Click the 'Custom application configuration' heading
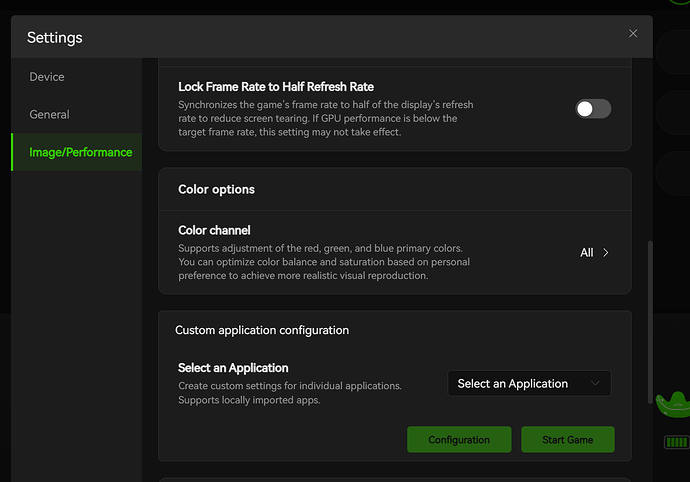Viewport: 690px width, 482px height. (x=262, y=330)
